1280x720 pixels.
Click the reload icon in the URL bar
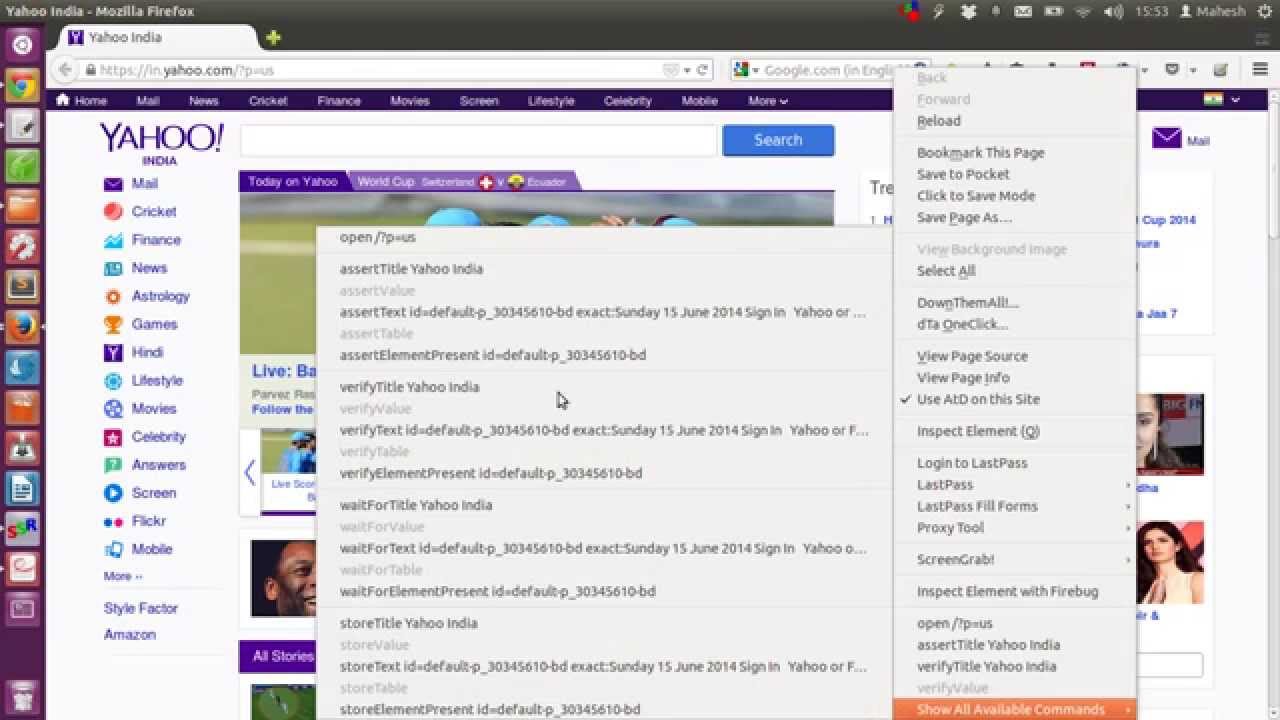coord(702,70)
